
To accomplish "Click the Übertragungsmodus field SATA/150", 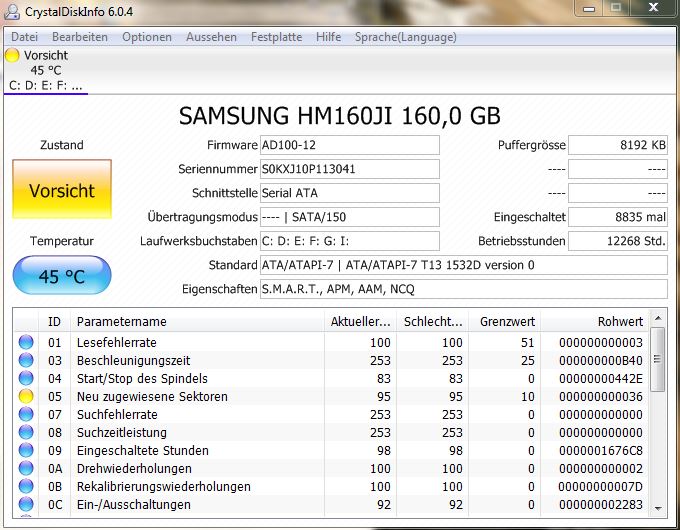I will 350,217.
